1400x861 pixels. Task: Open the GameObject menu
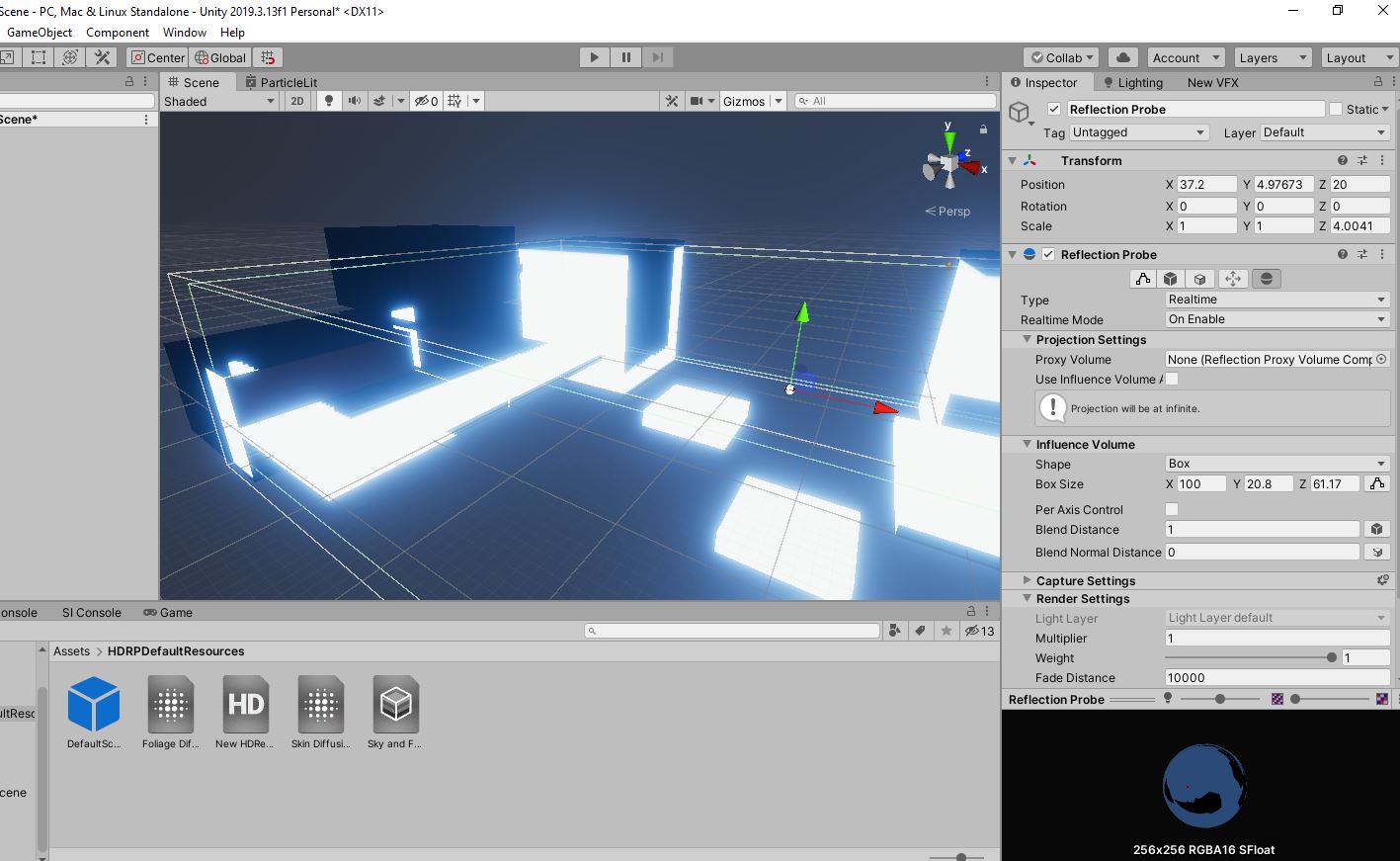pos(40,32)
